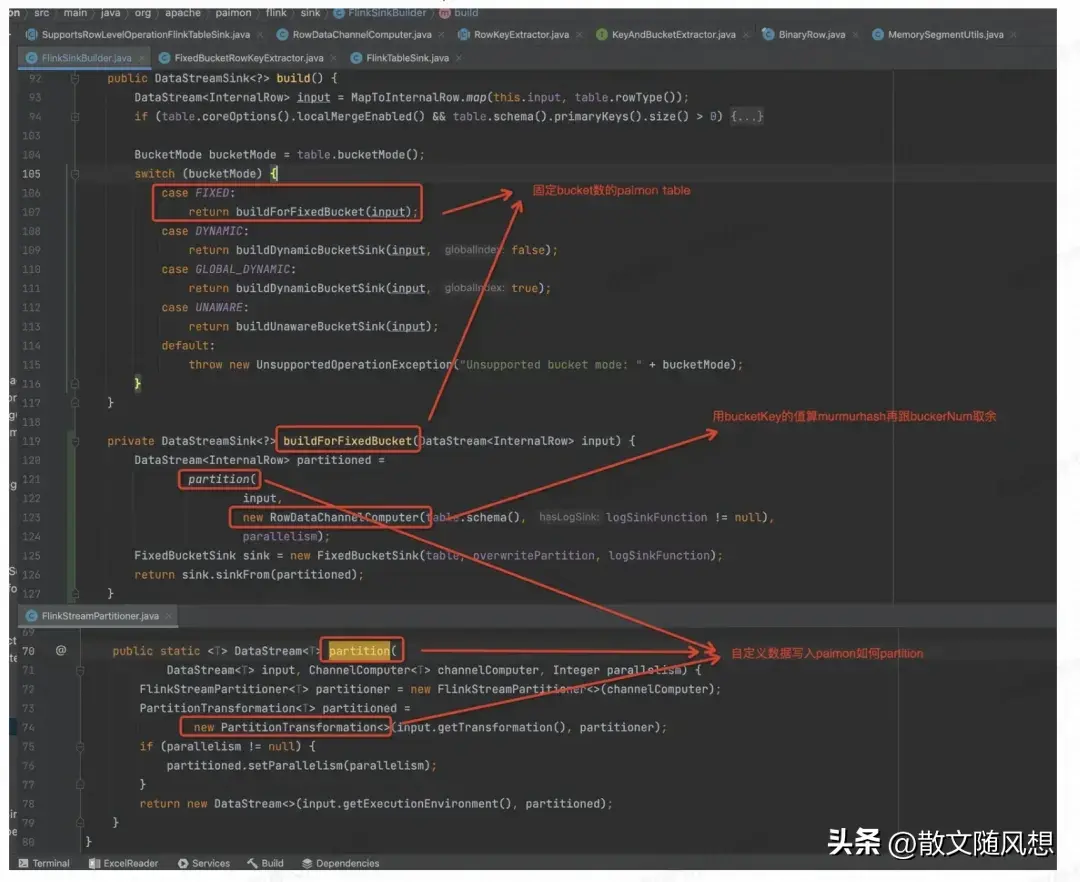Close the BinaryRow.java tab

tap(855, 34)
